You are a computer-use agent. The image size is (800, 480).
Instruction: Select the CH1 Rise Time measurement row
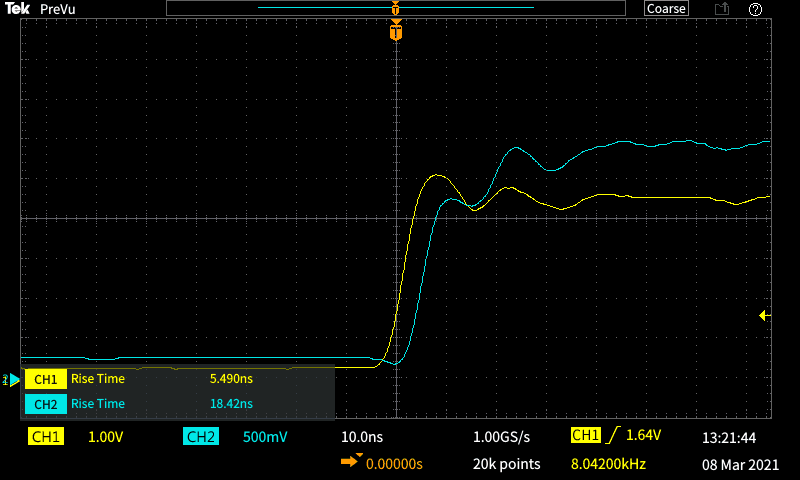click(x=178, y=380)
